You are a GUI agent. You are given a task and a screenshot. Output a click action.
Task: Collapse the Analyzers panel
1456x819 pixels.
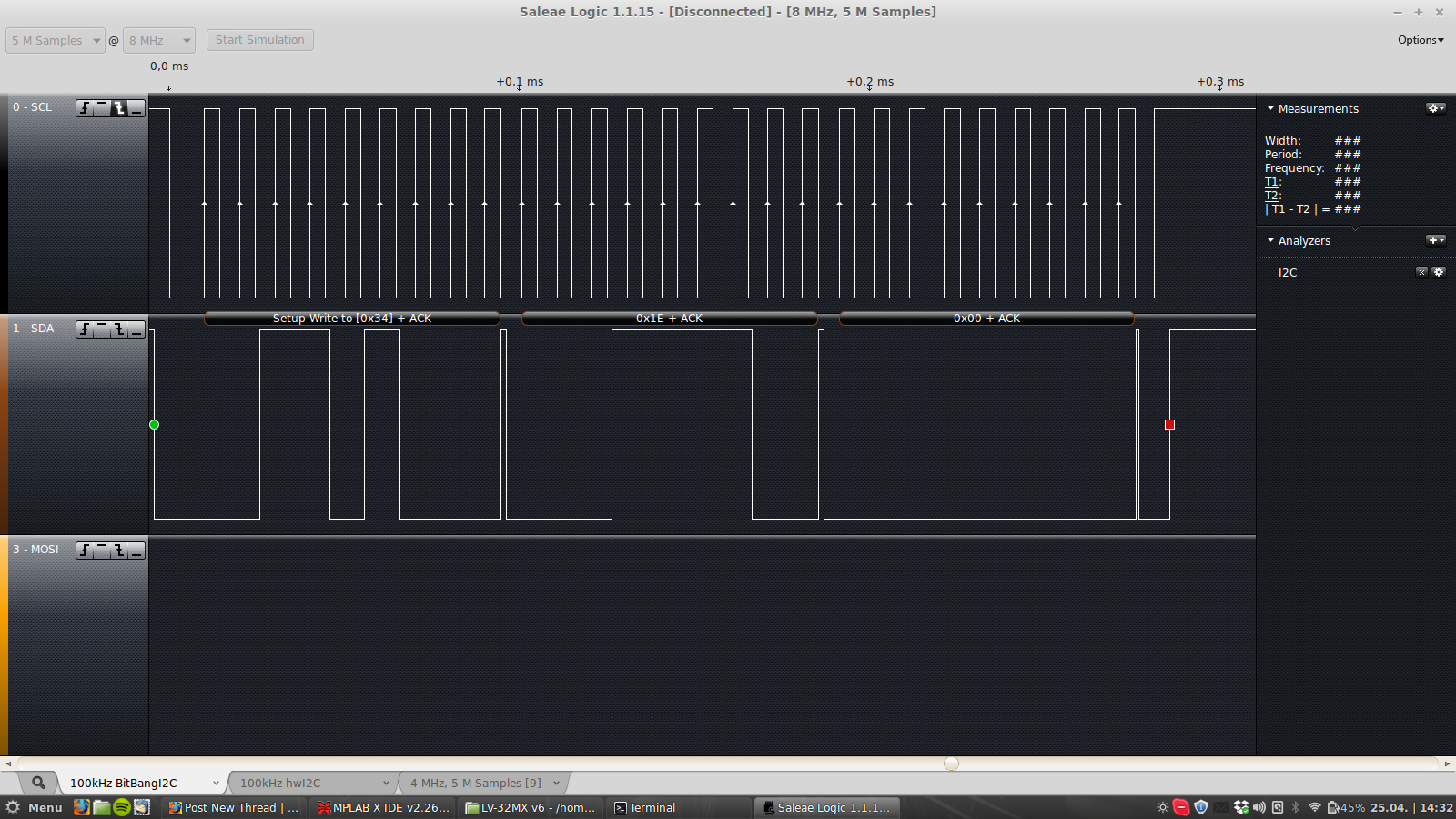pos(1270,240)
